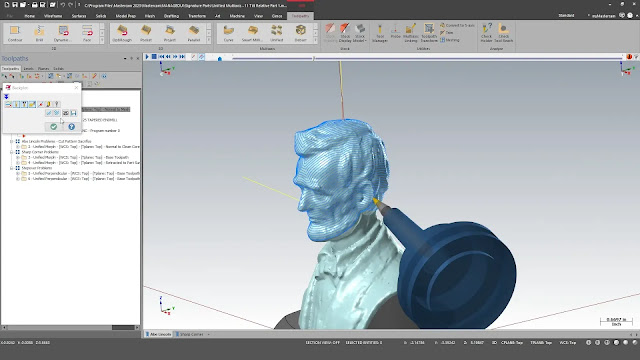
Task: Toggle display tool in Backplot dialog
Action: [16, 104]
